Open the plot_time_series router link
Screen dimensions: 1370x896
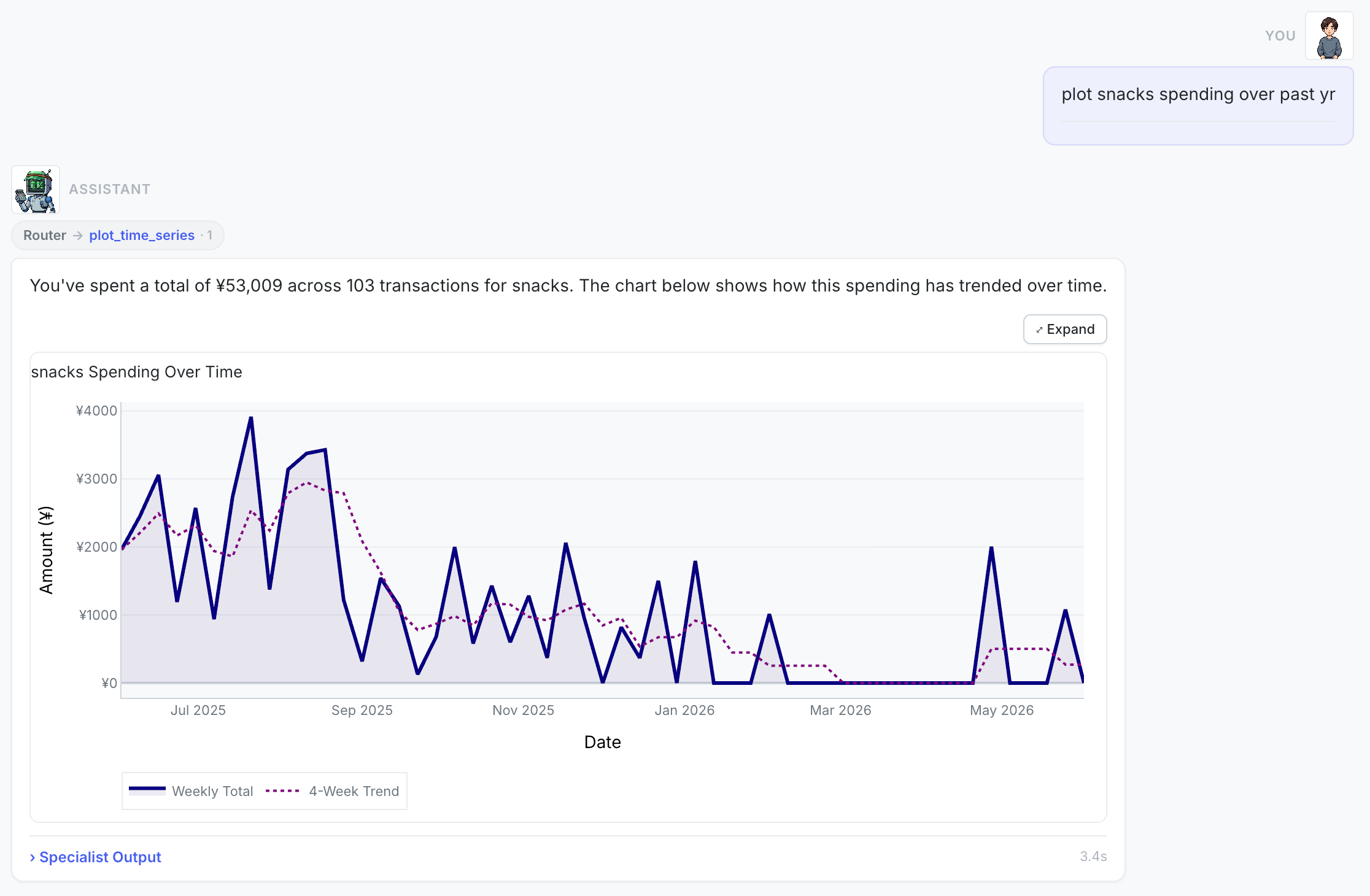click(x=142, y=236)
